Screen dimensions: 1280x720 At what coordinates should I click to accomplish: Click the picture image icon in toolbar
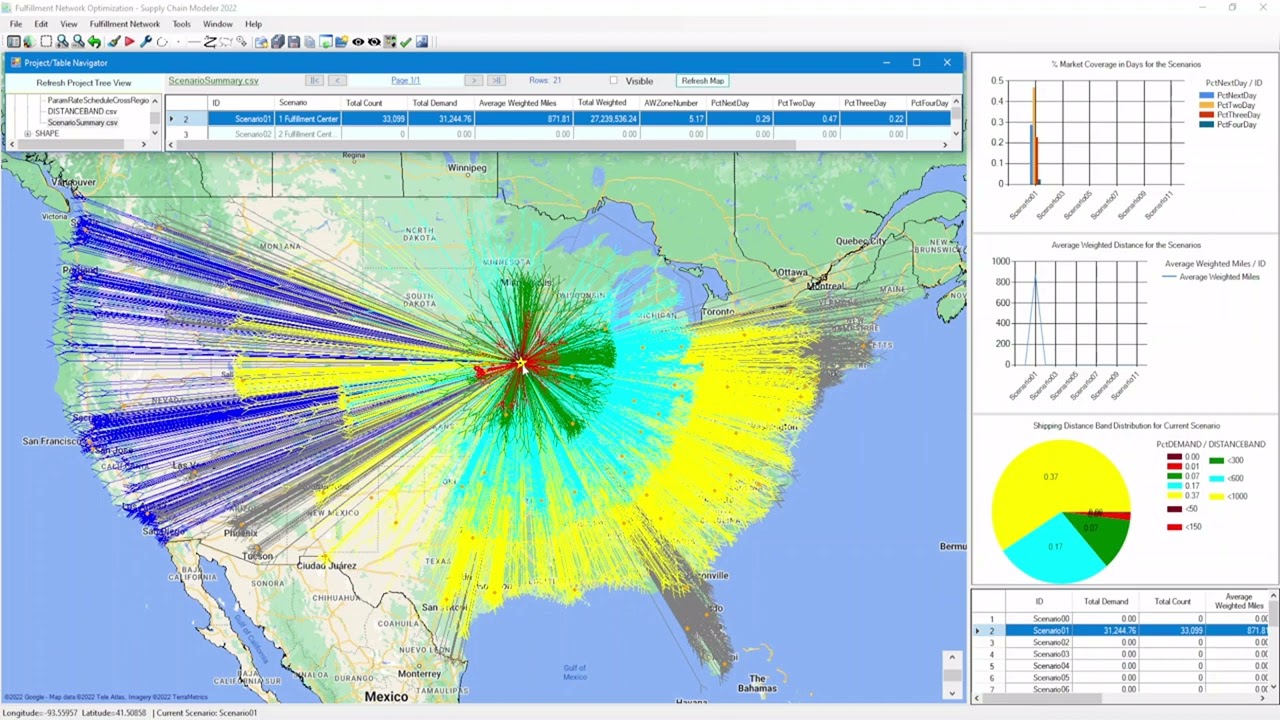tap(422, 42)
